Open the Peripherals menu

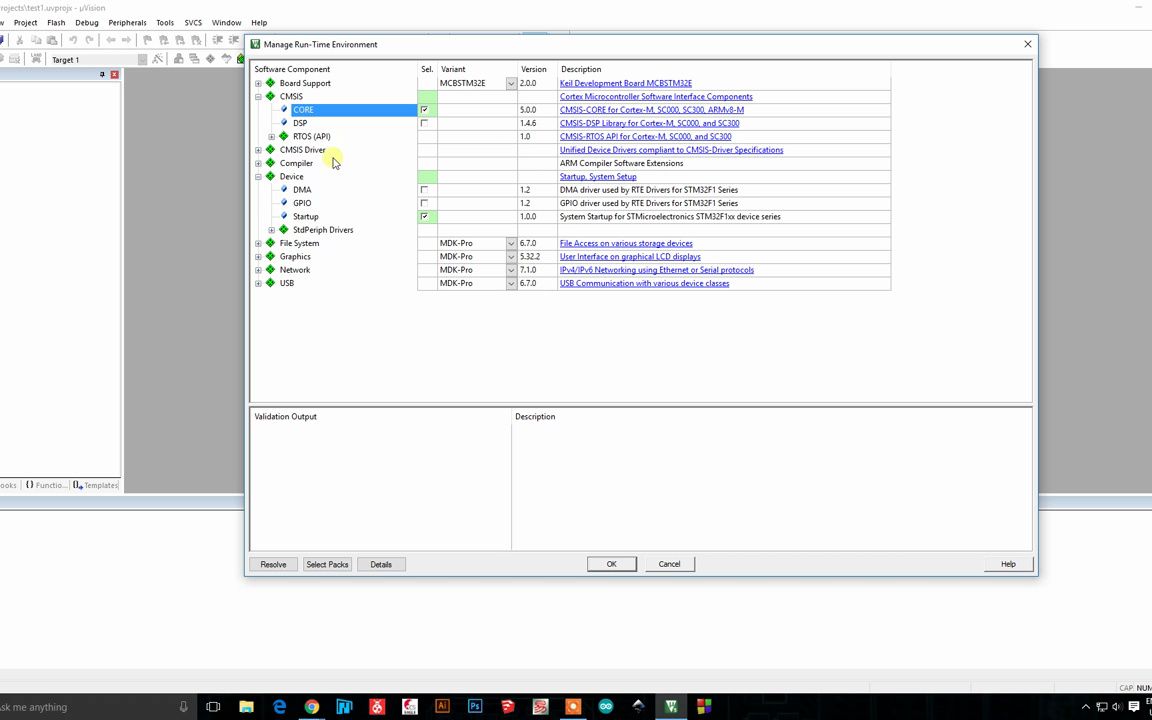tap(127, 22)
